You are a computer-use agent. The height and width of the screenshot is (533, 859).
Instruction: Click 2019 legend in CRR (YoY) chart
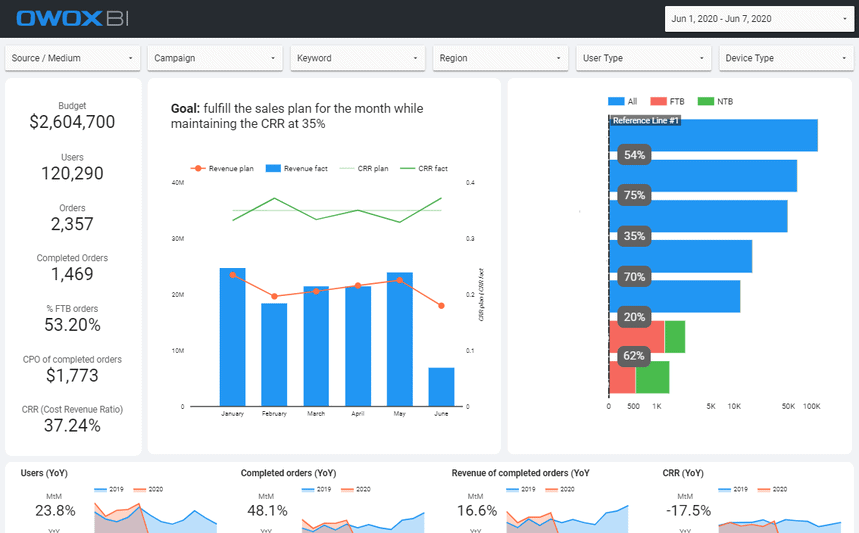(x=733, y=489)
